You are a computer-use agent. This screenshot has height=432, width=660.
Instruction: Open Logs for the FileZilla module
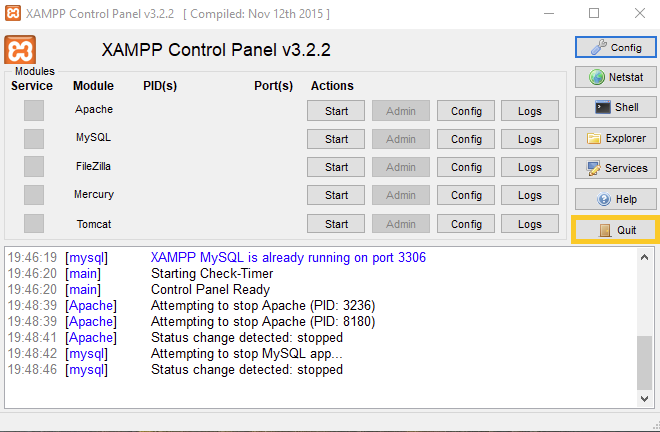point(529,167)
